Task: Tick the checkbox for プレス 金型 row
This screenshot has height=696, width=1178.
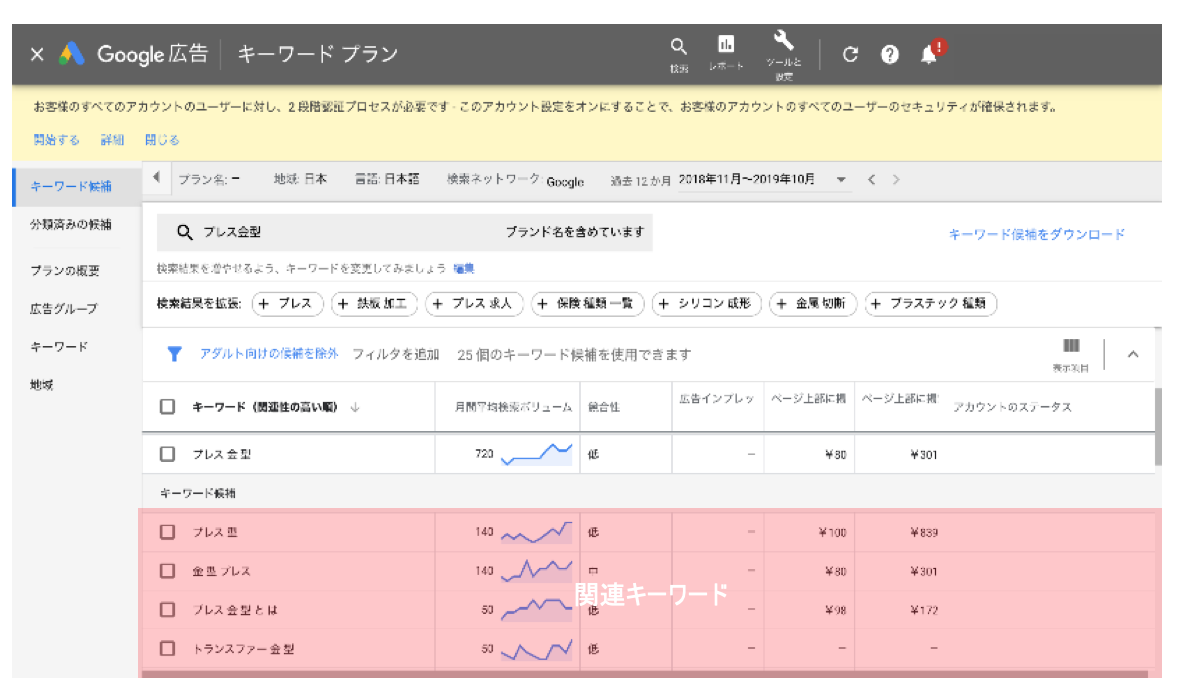Action: click(168, 454)
